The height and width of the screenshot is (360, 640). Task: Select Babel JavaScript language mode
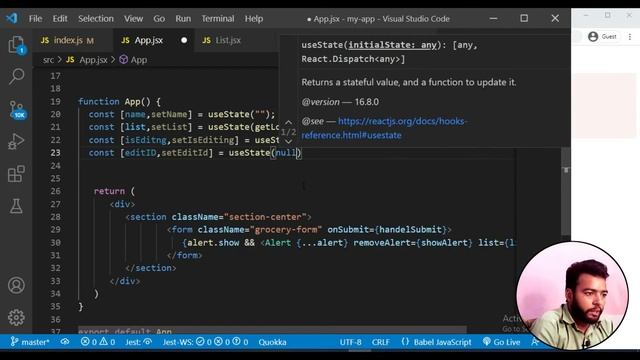click(436, 342)
